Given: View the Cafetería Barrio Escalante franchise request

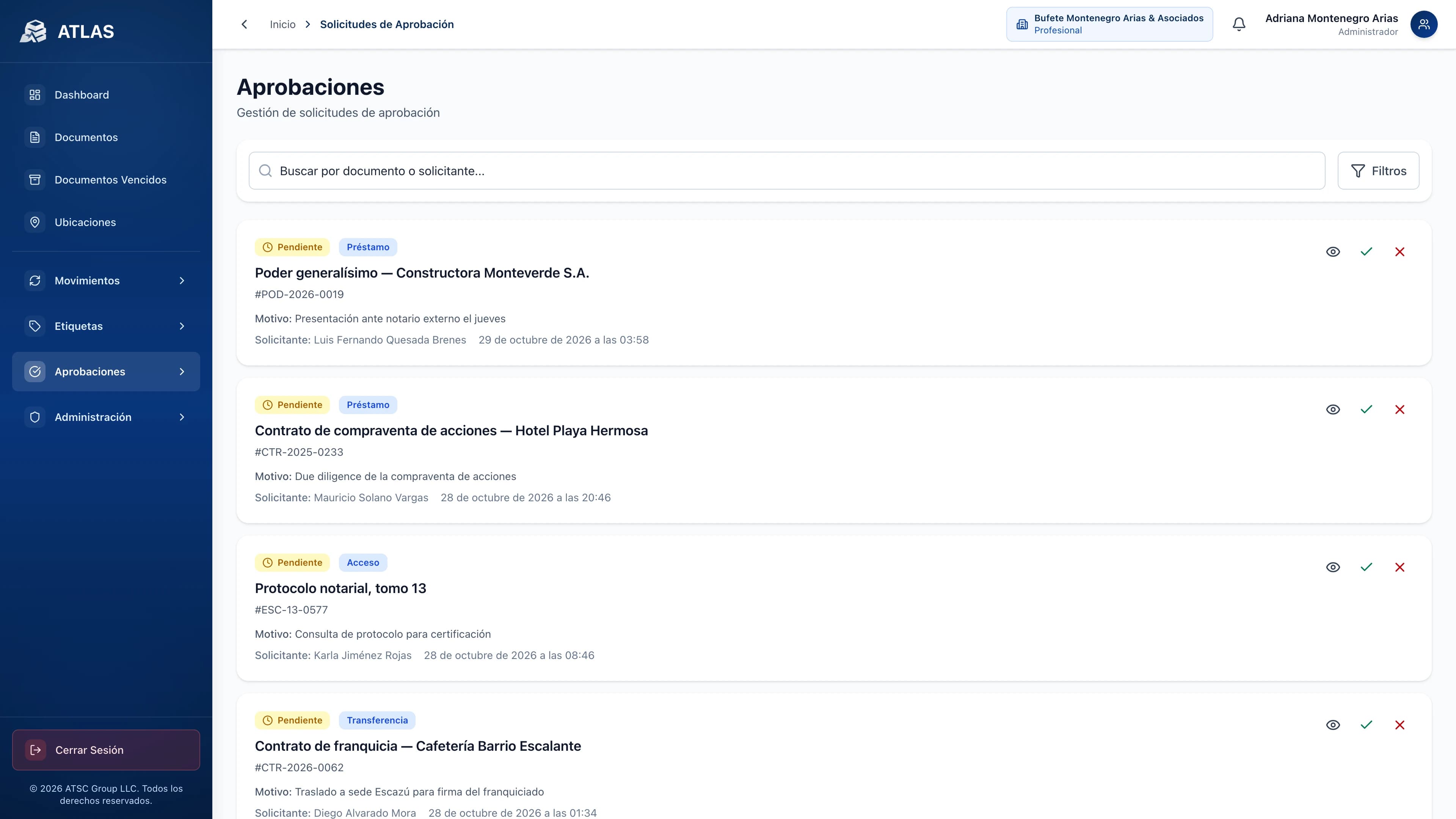Looking at the screenshot, I should point(1333,725).
